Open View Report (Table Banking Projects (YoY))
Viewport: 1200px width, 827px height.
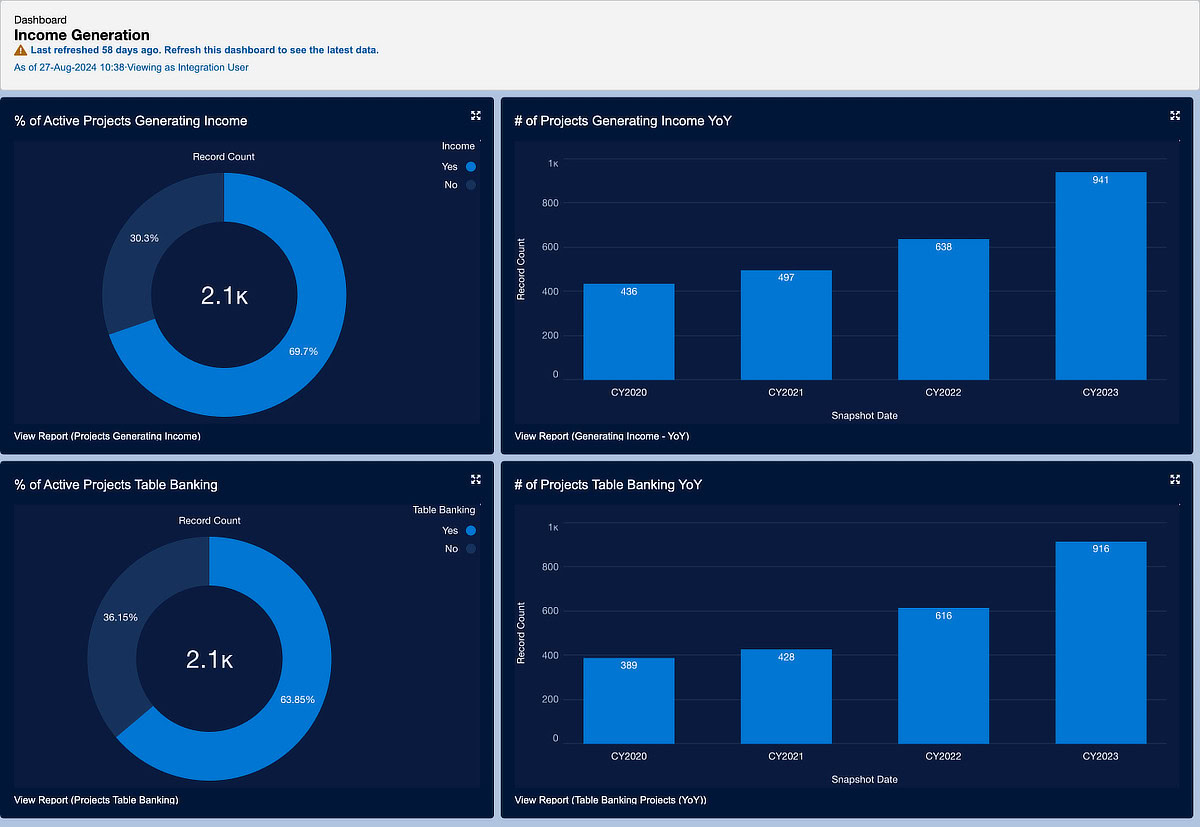(x=610, y=800)
